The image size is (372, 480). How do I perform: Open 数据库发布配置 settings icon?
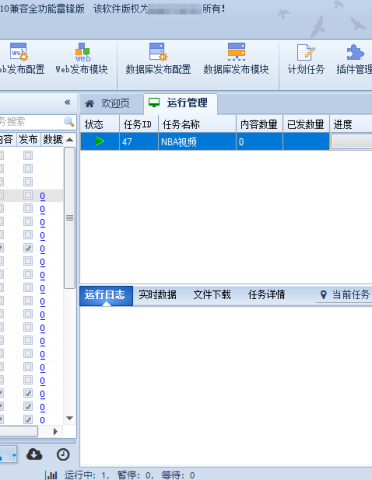[158, 52]
